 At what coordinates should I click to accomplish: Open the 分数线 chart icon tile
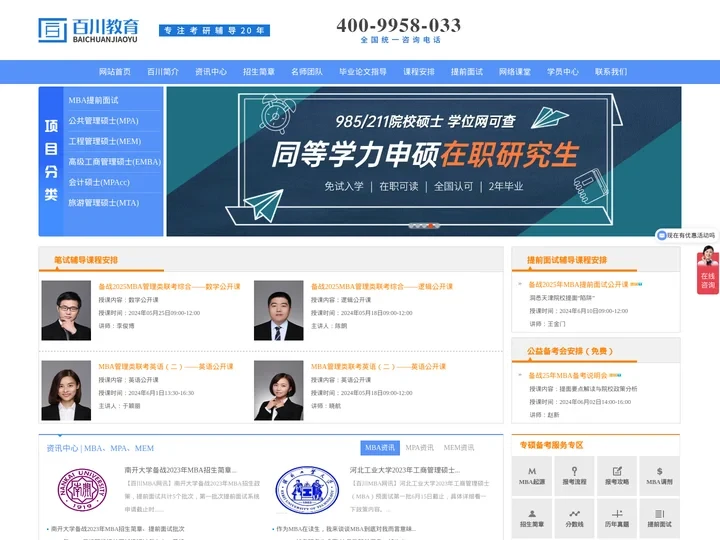(574, 518)
